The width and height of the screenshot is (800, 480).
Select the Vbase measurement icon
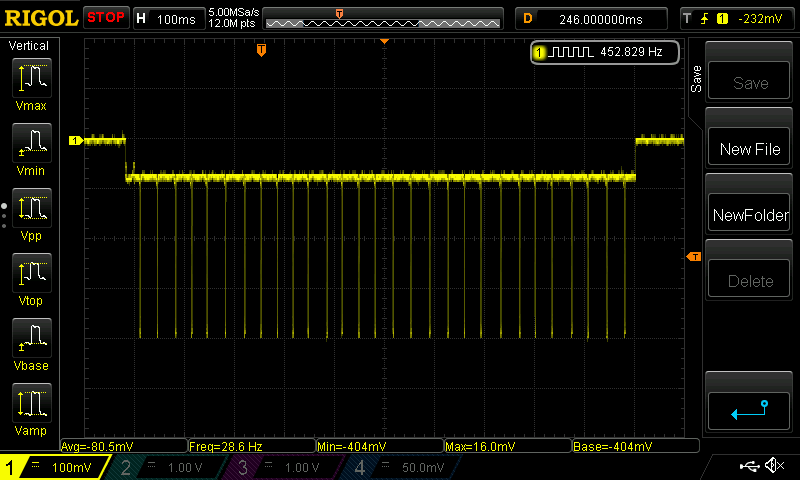(31, 345)
